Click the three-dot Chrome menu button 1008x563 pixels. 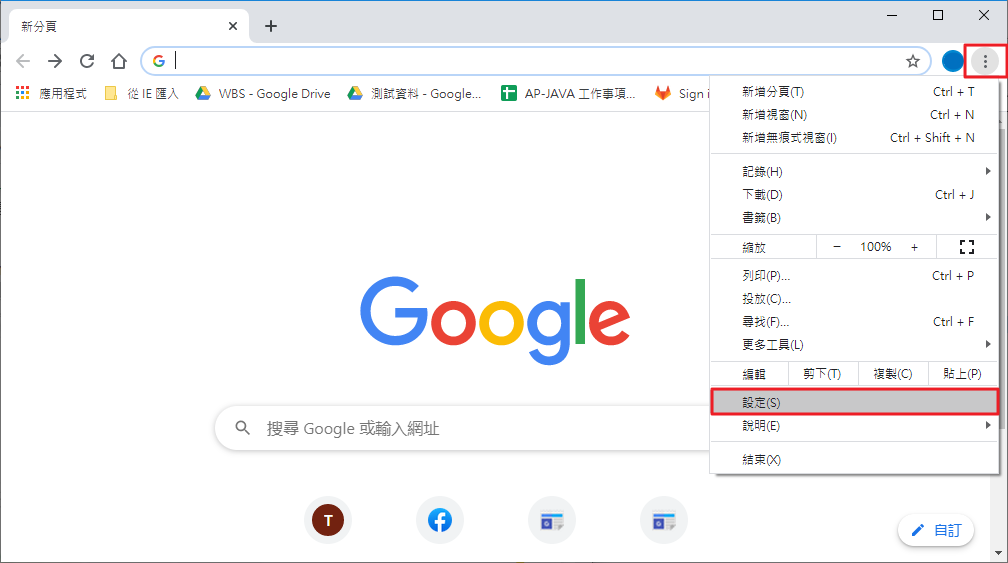pyautogui.click(x=985, y=61)
